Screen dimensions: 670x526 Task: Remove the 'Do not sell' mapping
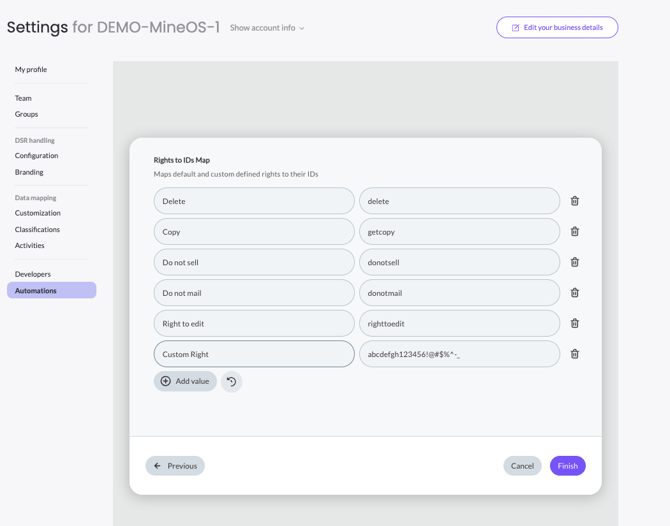click(574, 262)
